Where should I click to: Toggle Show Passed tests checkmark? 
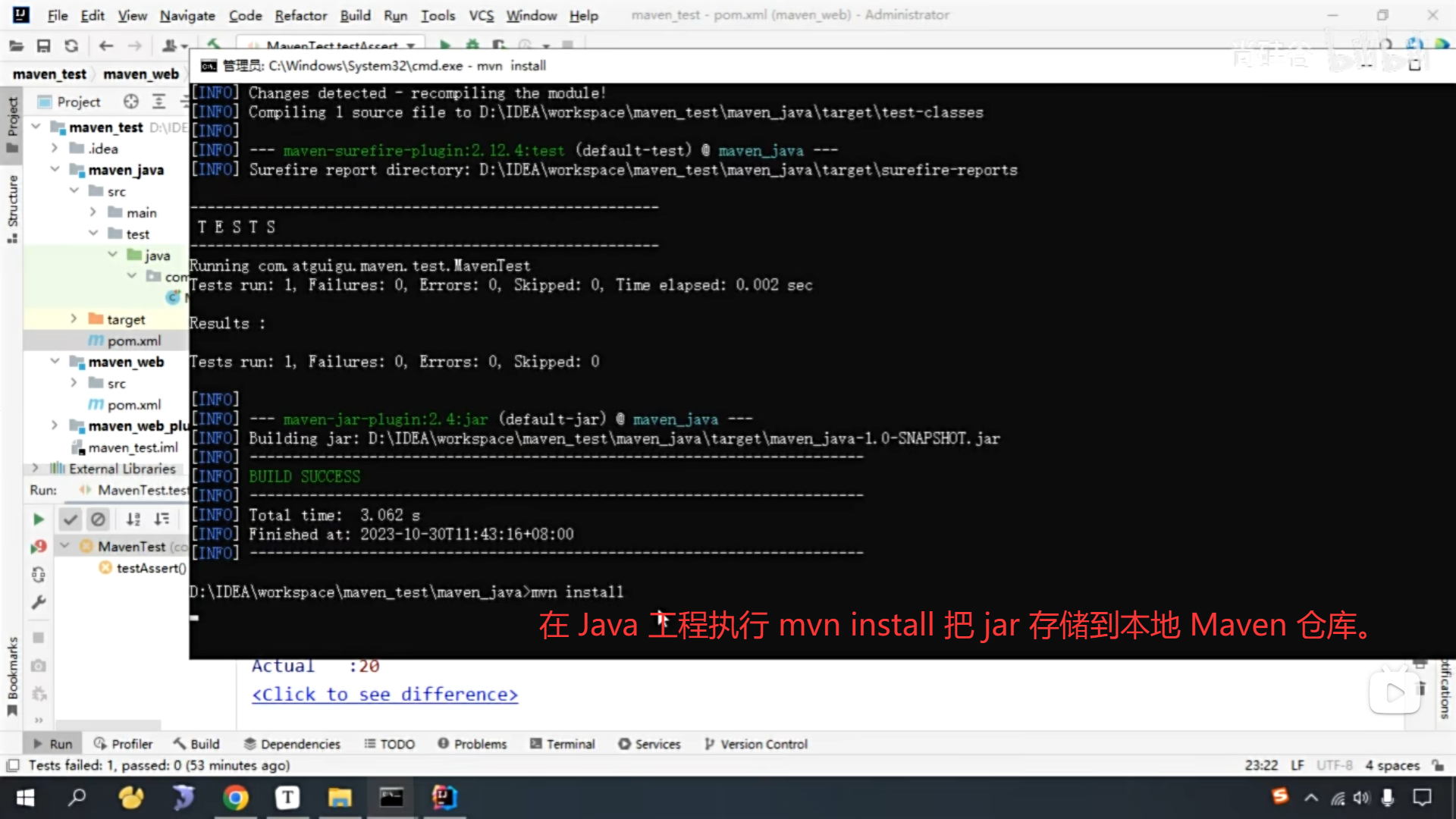pos(70,519)
